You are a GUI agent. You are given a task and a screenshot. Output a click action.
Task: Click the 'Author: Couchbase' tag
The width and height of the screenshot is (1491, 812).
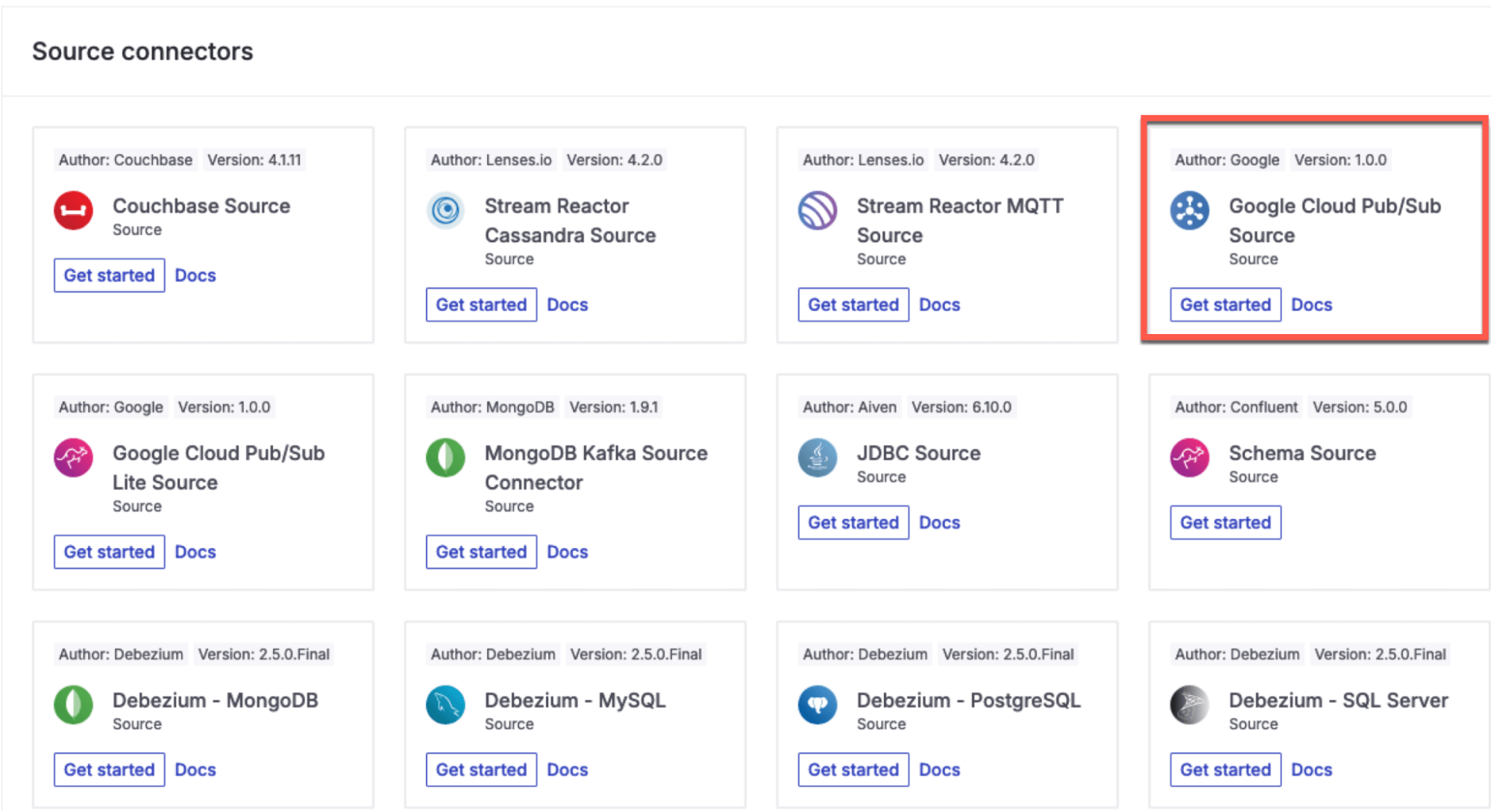tap(125, 160)
